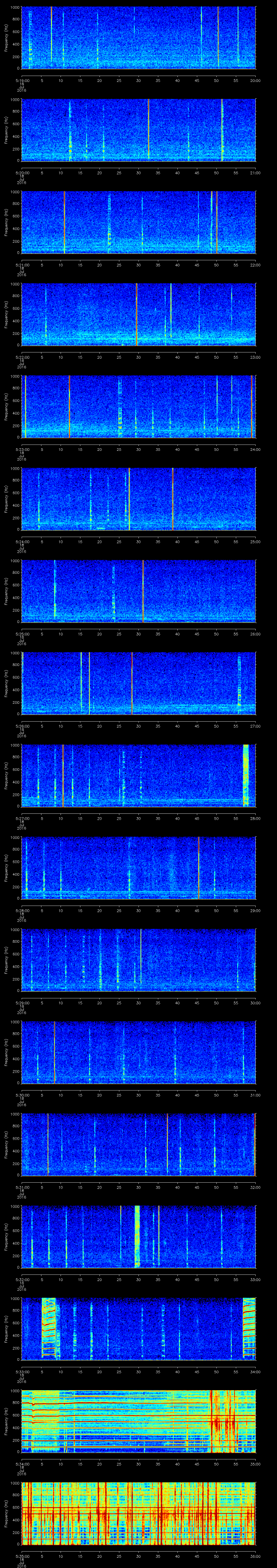
Task: Click the '5:23:00' start time label
Action: (22, 449)
